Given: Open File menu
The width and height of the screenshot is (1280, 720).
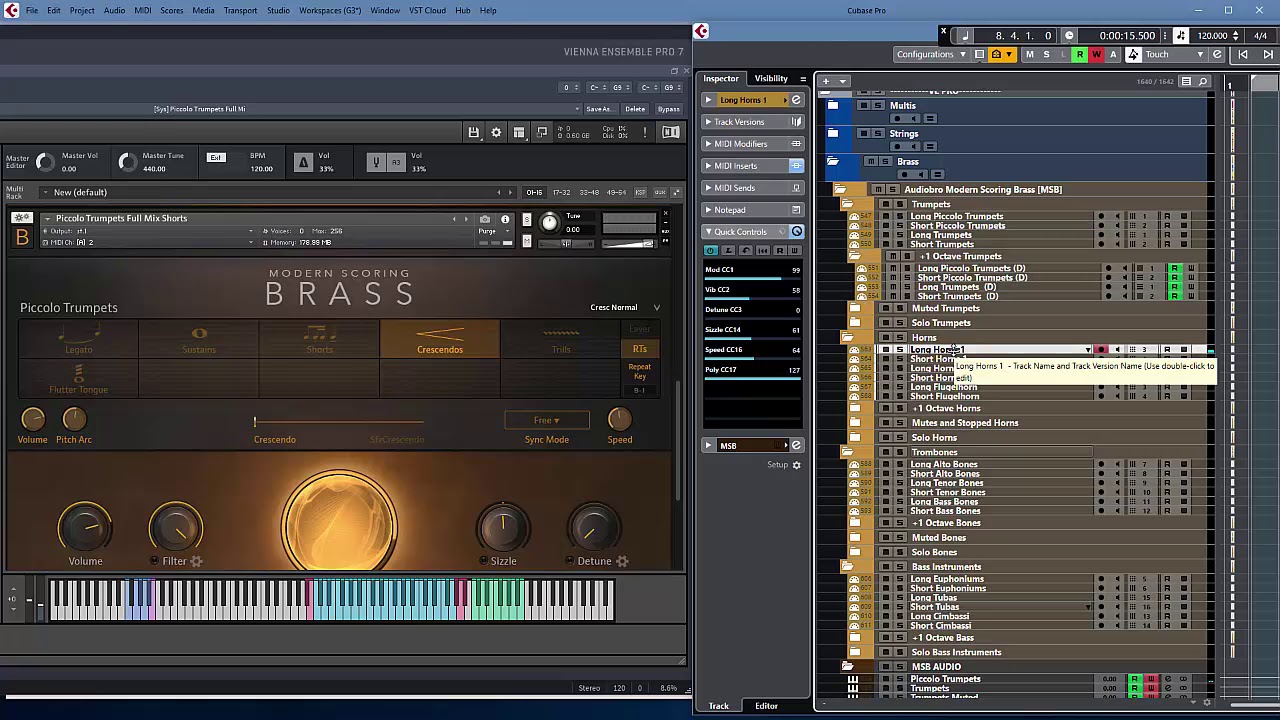Looking at the screenshot, I should pos(32,10).
